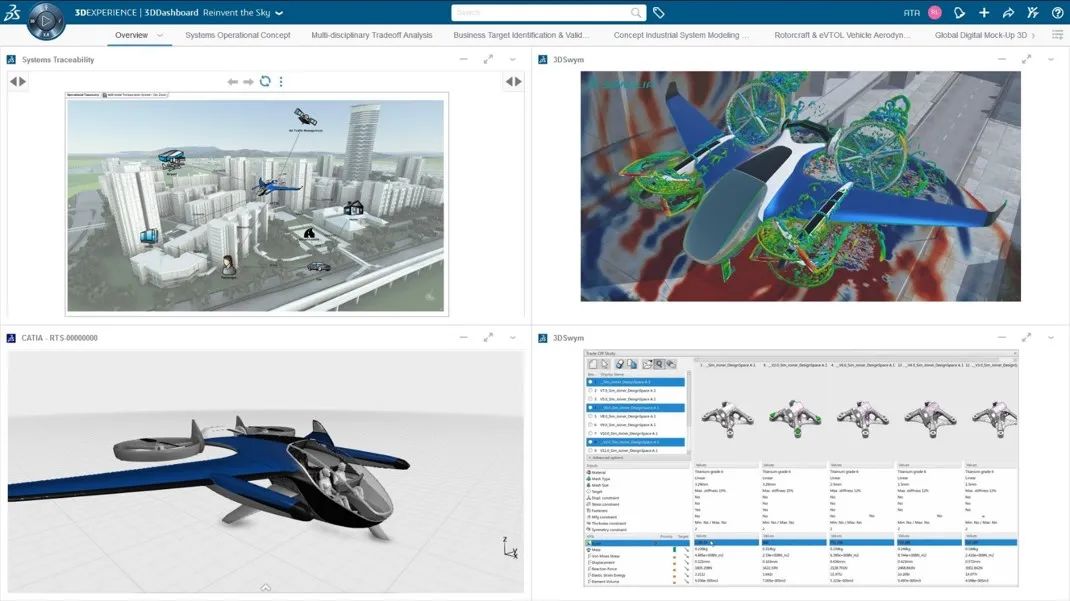Click in the top Search input field

pos(540,13)
